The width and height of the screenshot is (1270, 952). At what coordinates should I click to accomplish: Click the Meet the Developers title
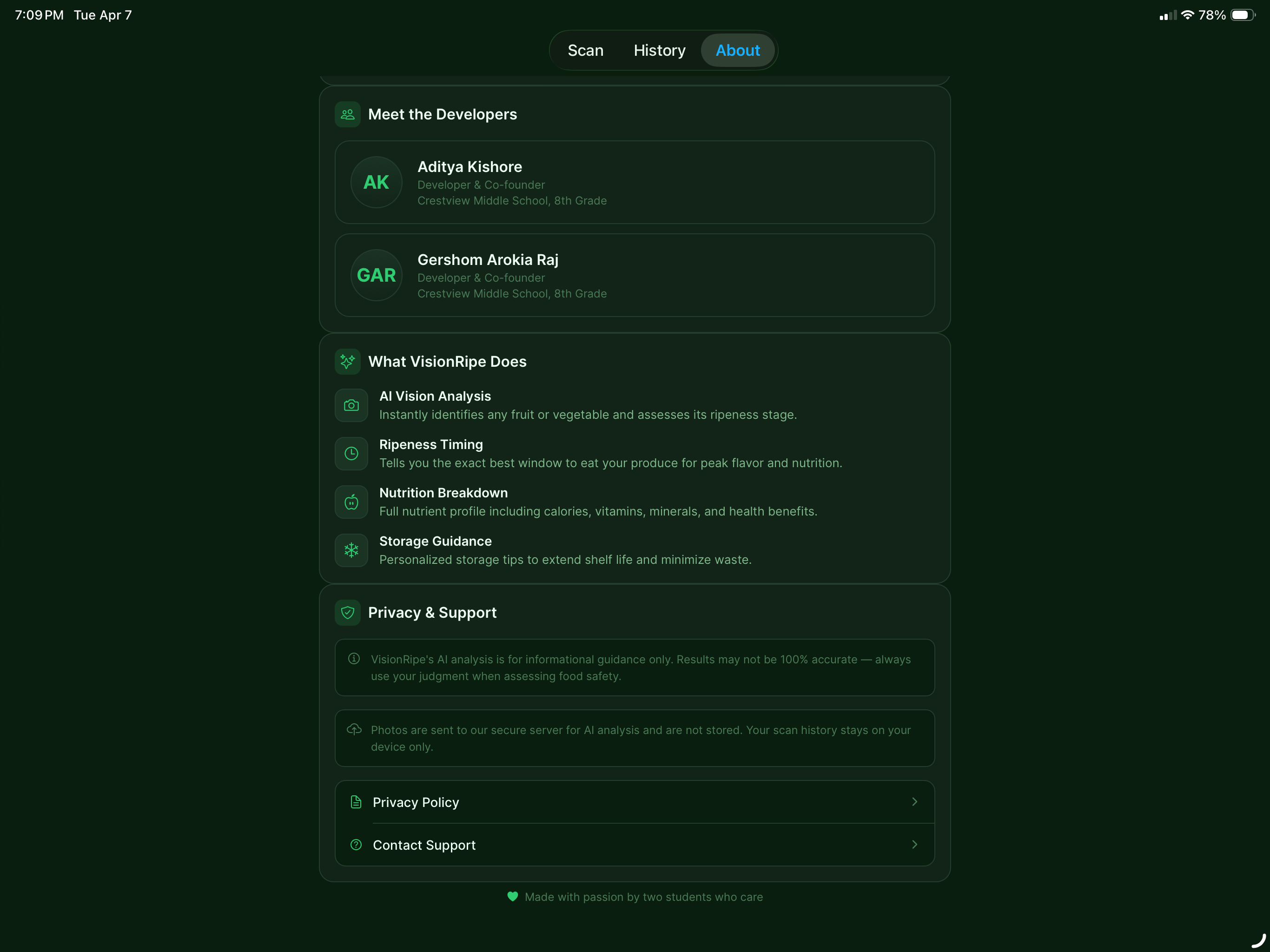(x=442, y=114)
